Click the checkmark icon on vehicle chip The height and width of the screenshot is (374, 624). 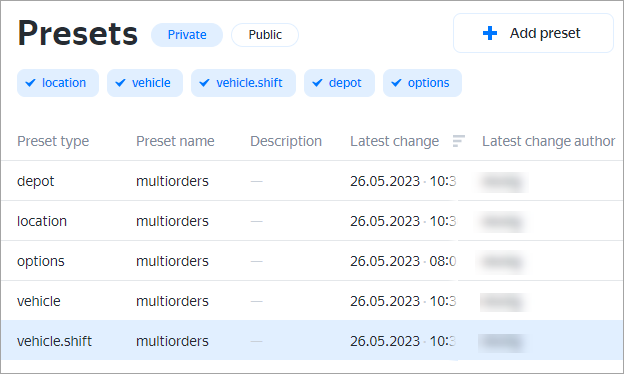(x=120, y=83)
